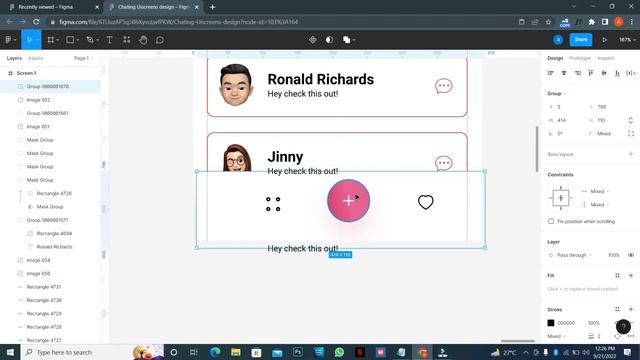Click the black stroke color swatch
The width and height of the screenshot is (640, 360).
551,323
